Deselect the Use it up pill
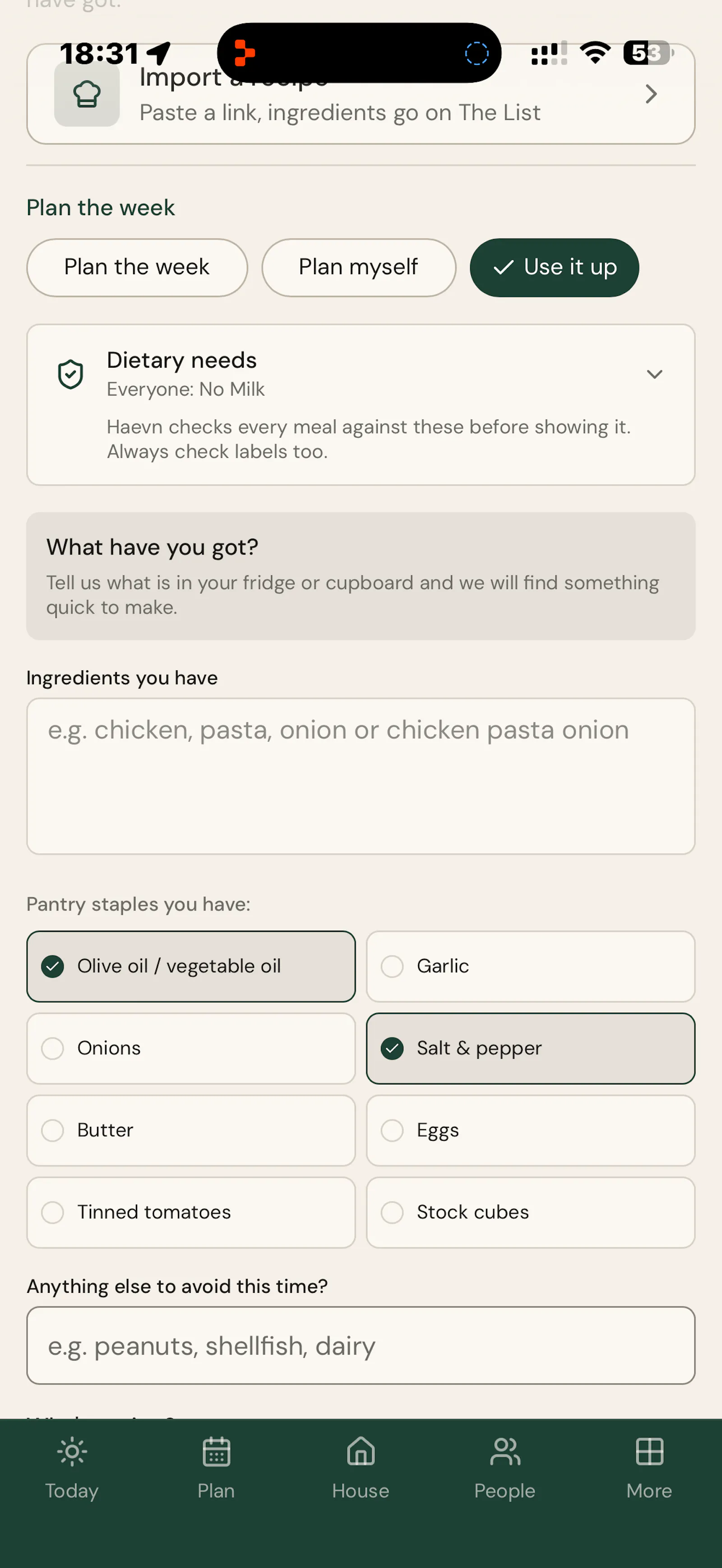722x1568 pixels. (x=555, y=267)
